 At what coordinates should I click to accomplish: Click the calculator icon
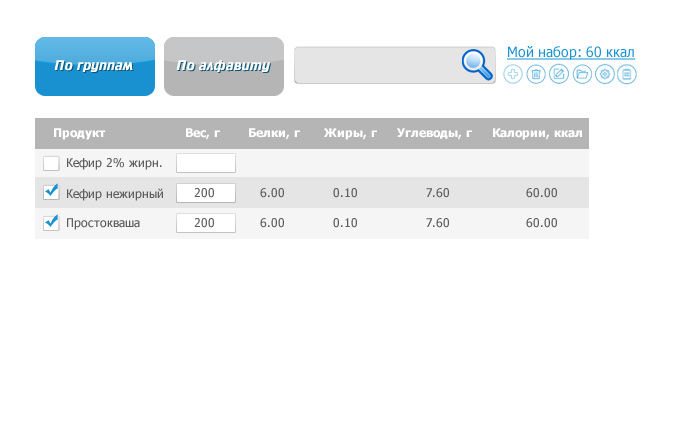point(627,74)
